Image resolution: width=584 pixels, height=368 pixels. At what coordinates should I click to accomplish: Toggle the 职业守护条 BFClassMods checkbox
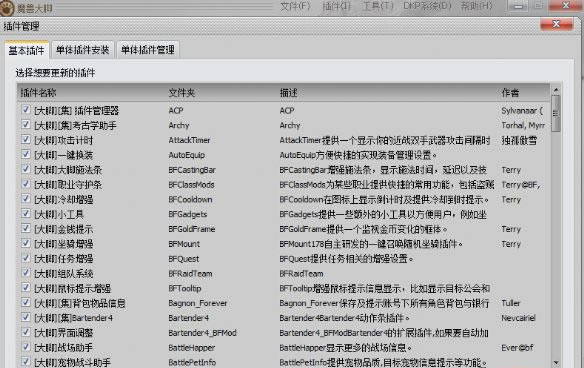pyautogui.click(x=25, y=184)
